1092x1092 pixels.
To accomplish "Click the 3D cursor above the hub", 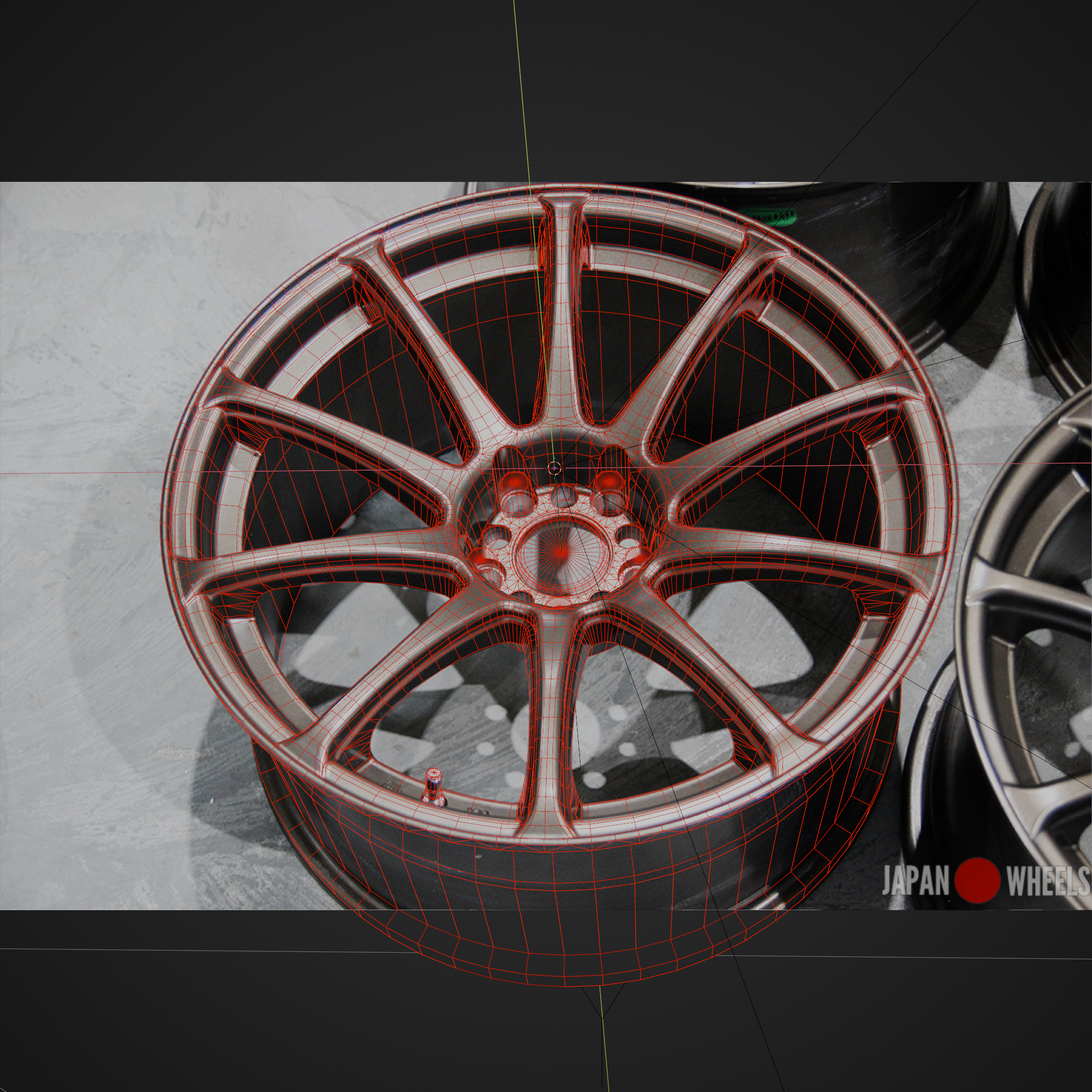I will [555, 467].
